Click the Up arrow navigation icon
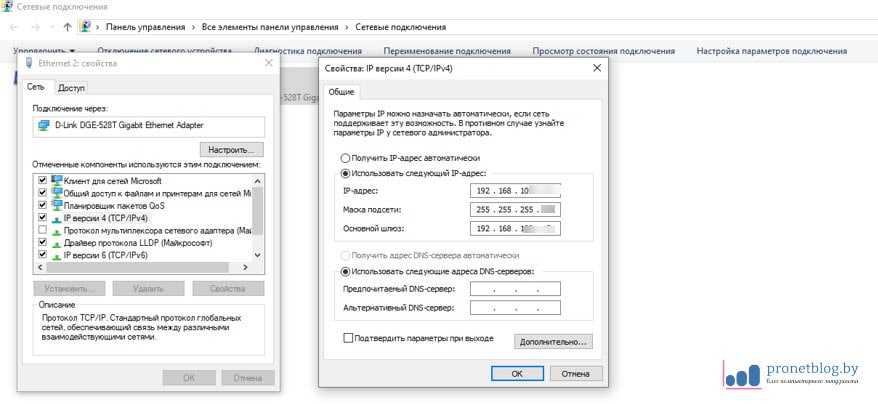The height and width of the screenshot is (404, 878). [x=67, y=27]
